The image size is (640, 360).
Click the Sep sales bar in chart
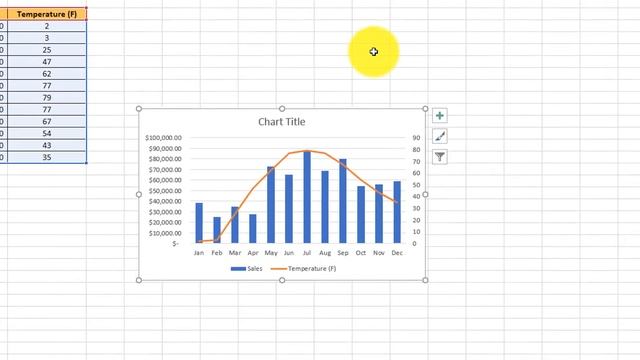point(343,201)
